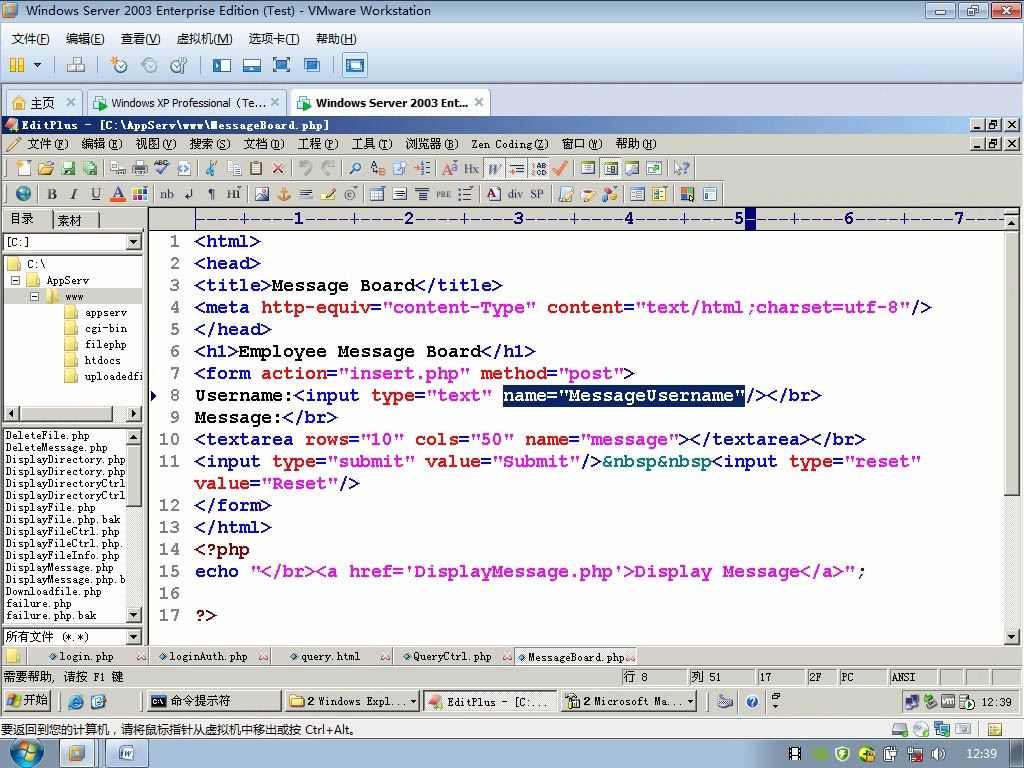Open the font color A icon
The image size is (1024, 768).
pos(118,194)
